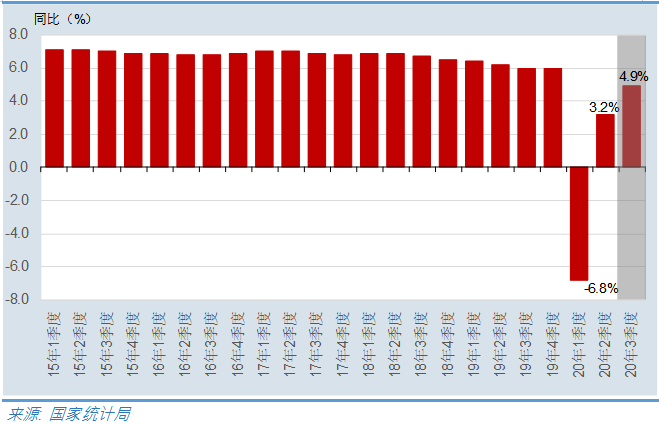Screen dimensions: 659x423
Task: Select the 15年1季度 bar
Action: click(x=55, y=108)
